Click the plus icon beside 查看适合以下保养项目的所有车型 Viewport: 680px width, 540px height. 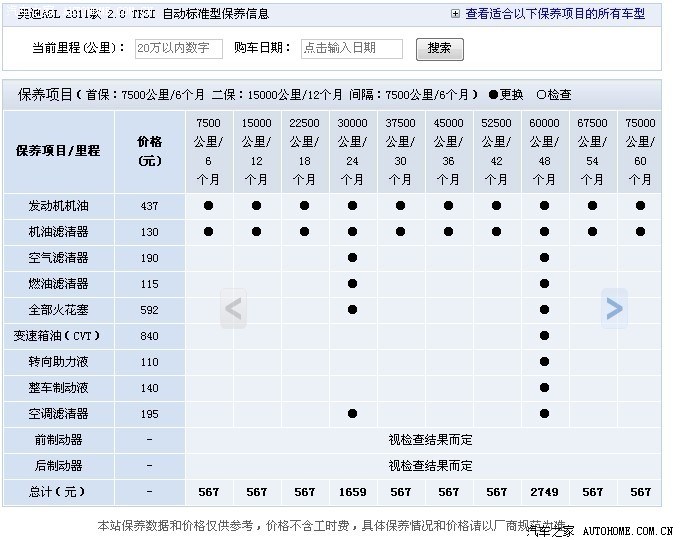point(456,14)
